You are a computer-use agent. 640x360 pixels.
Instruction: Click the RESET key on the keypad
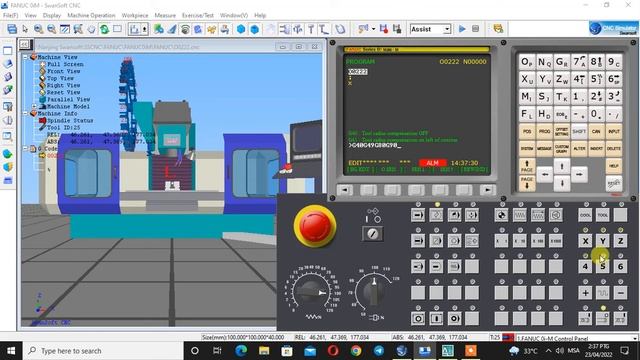(613, 184)
